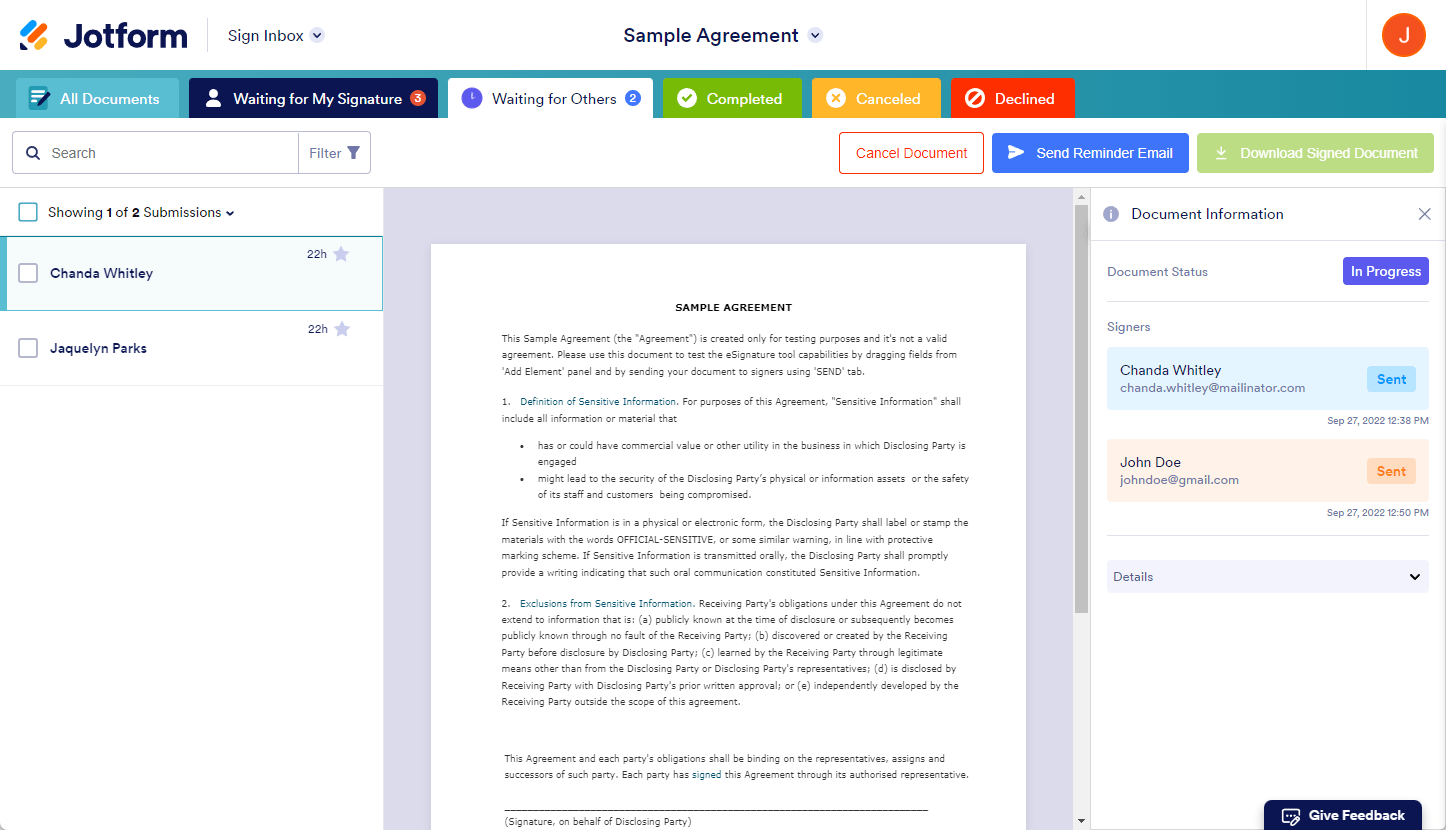Star the Jaquelyn Parks submission
The width and height of the screenshot is (1446, 830).
coord(341,329)
